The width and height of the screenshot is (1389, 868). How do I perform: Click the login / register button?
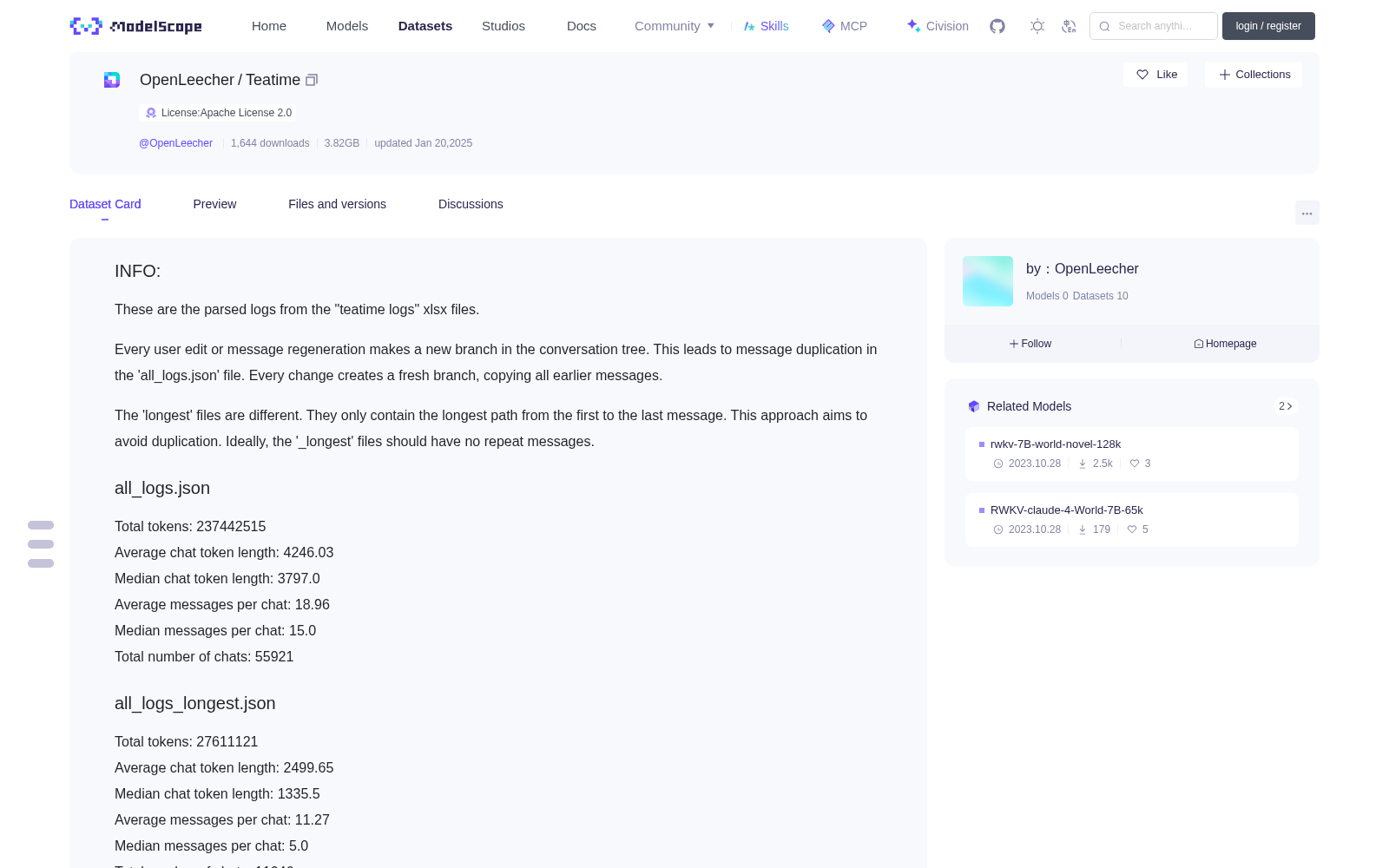point(1268,26)
